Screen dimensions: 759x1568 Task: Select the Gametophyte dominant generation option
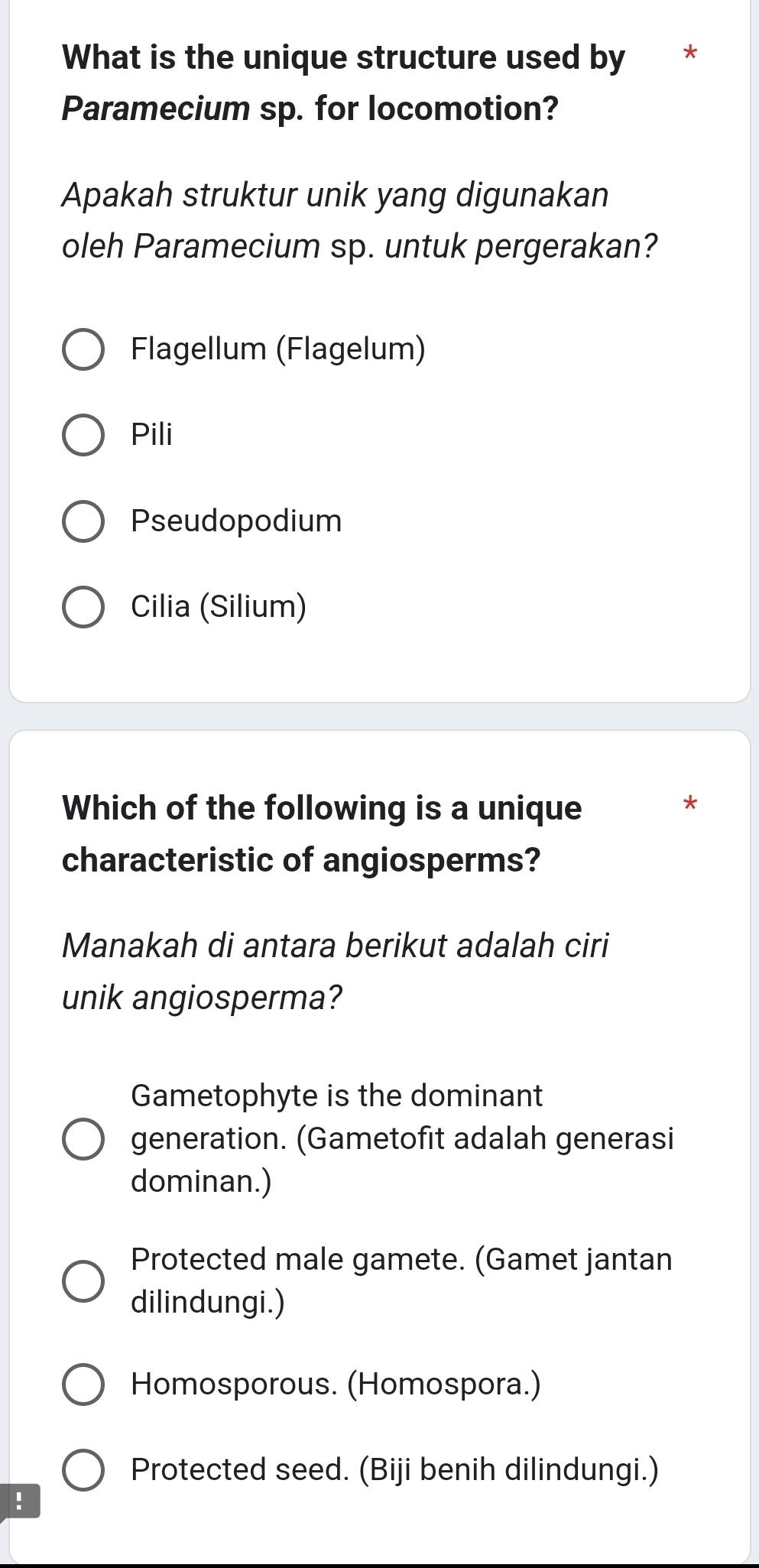click(x=86, y=1139)
